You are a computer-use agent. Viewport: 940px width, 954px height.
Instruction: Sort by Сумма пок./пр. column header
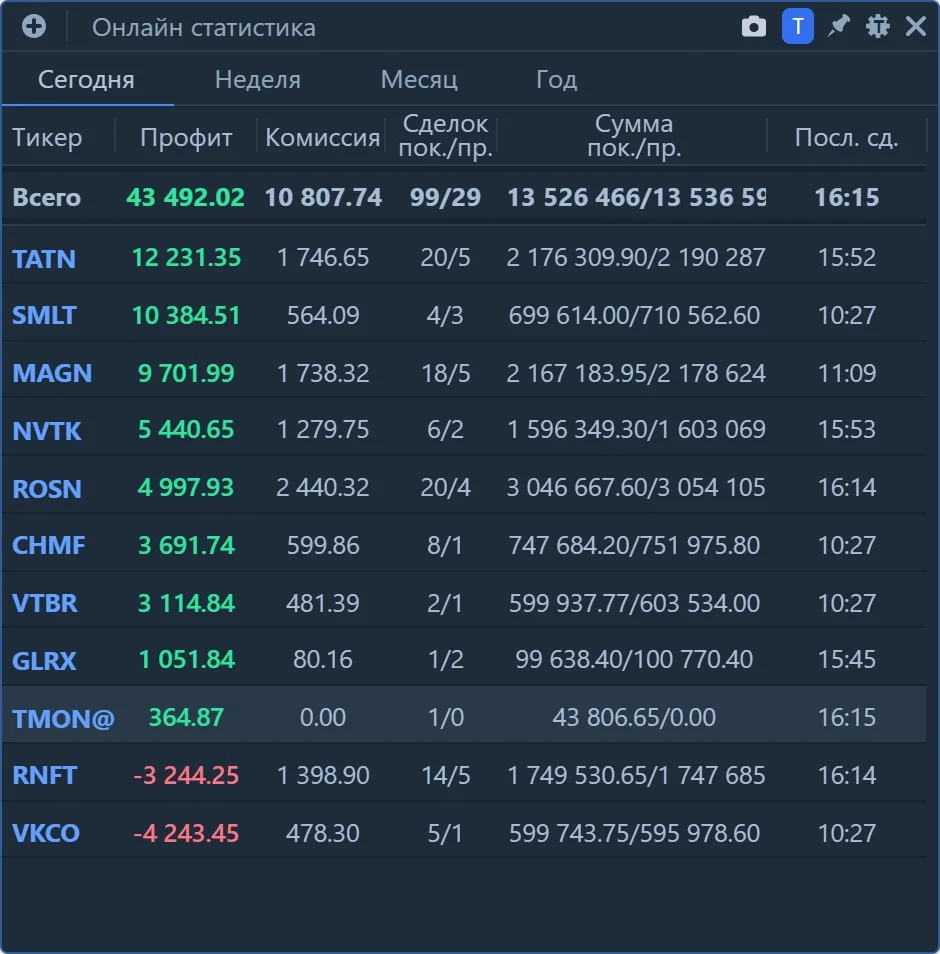click(634, 136)
